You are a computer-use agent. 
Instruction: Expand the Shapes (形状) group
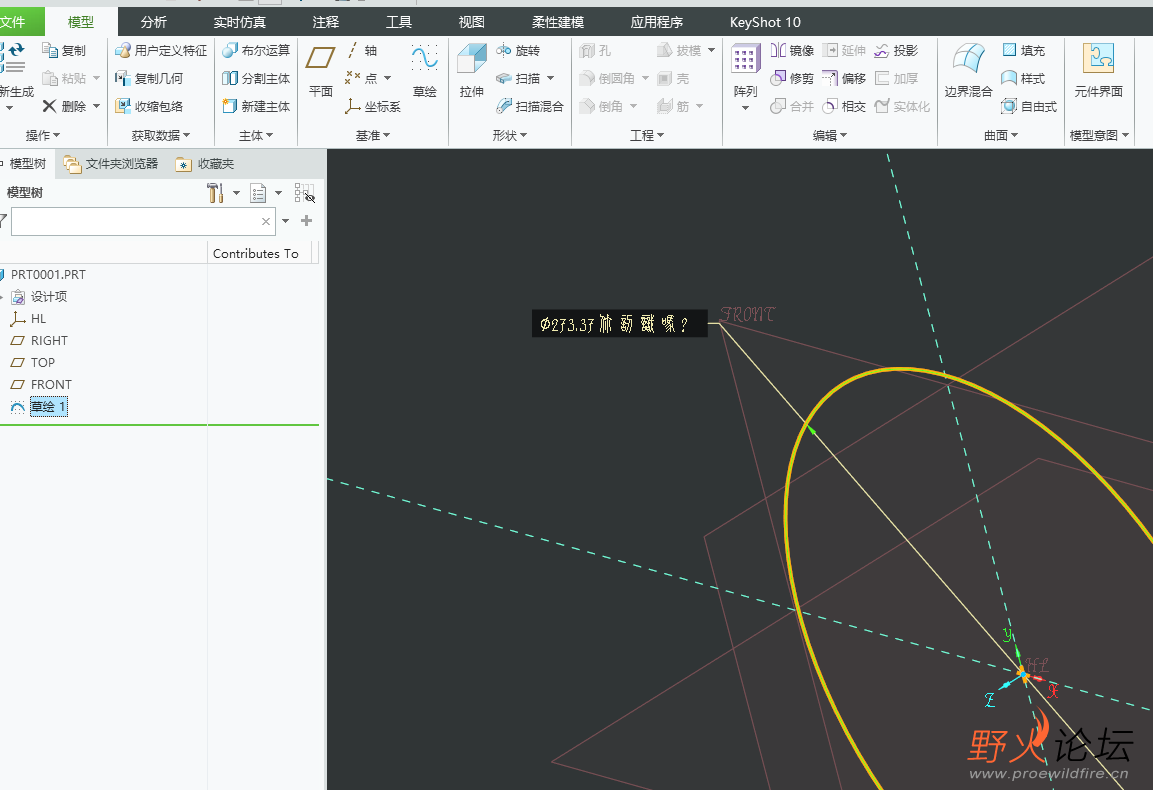(x=510, y=135)
